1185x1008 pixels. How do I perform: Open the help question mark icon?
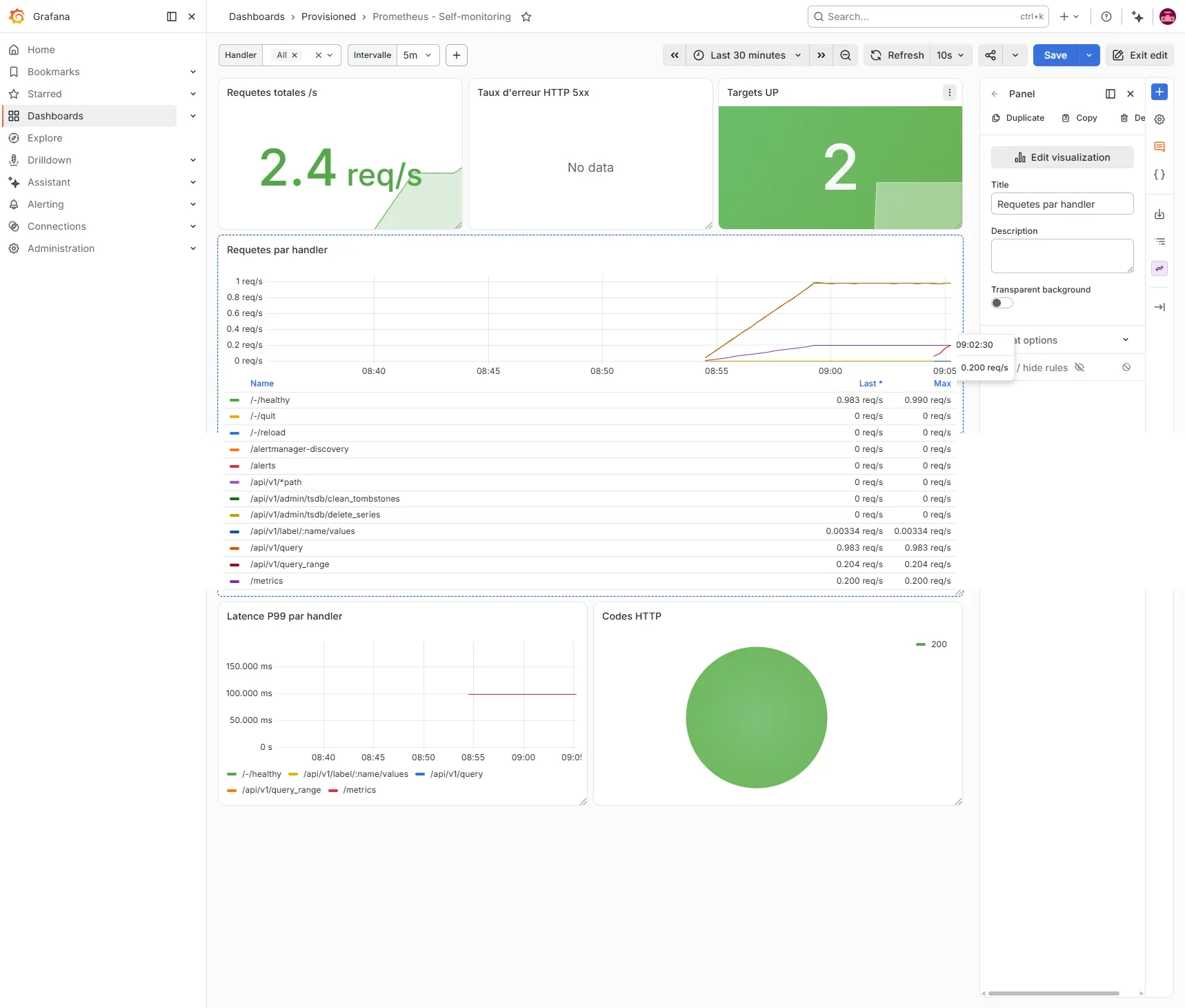(x=1106, y=17)
